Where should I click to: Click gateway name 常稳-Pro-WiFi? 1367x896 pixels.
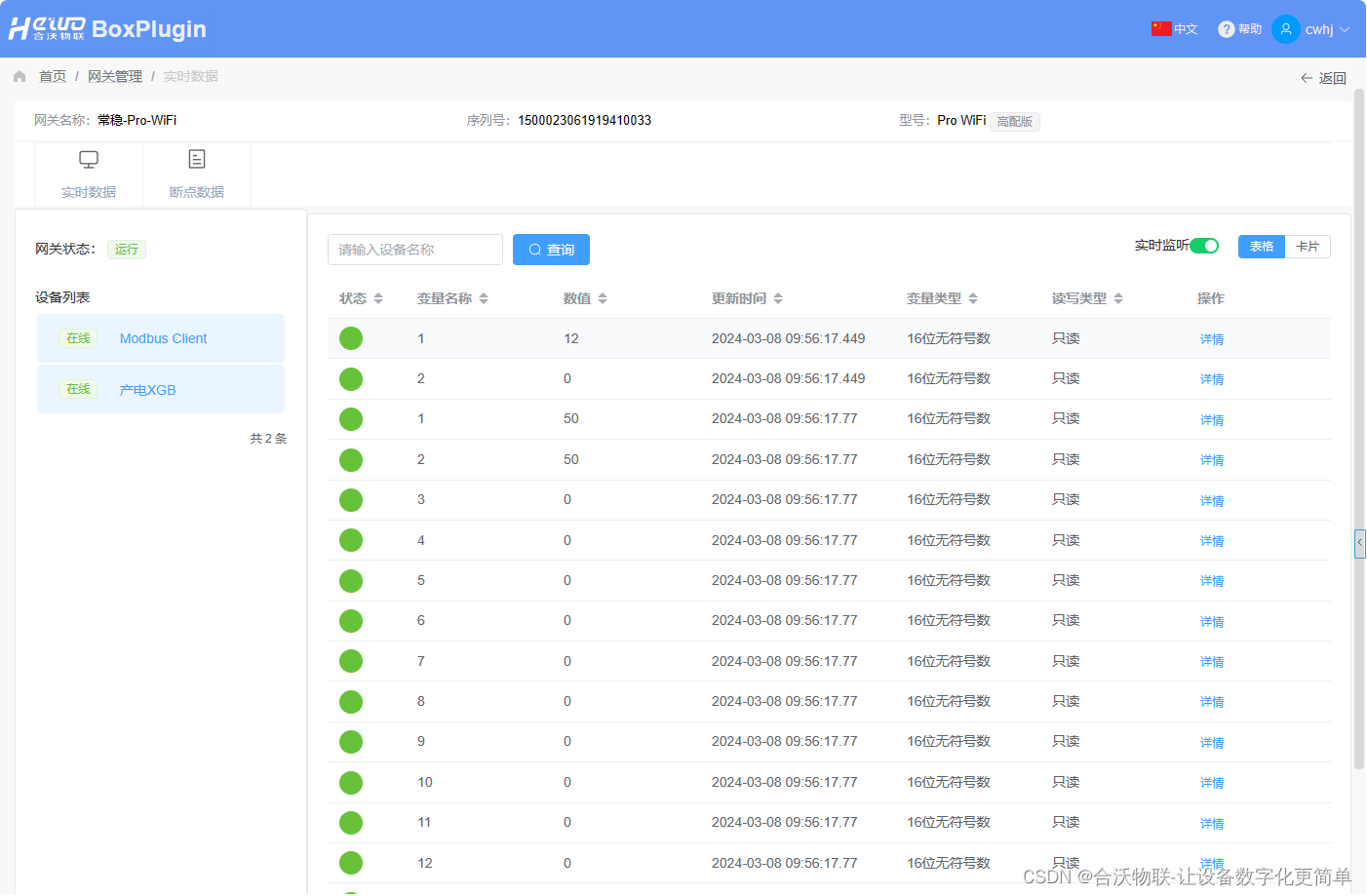[x=137, y=120]
